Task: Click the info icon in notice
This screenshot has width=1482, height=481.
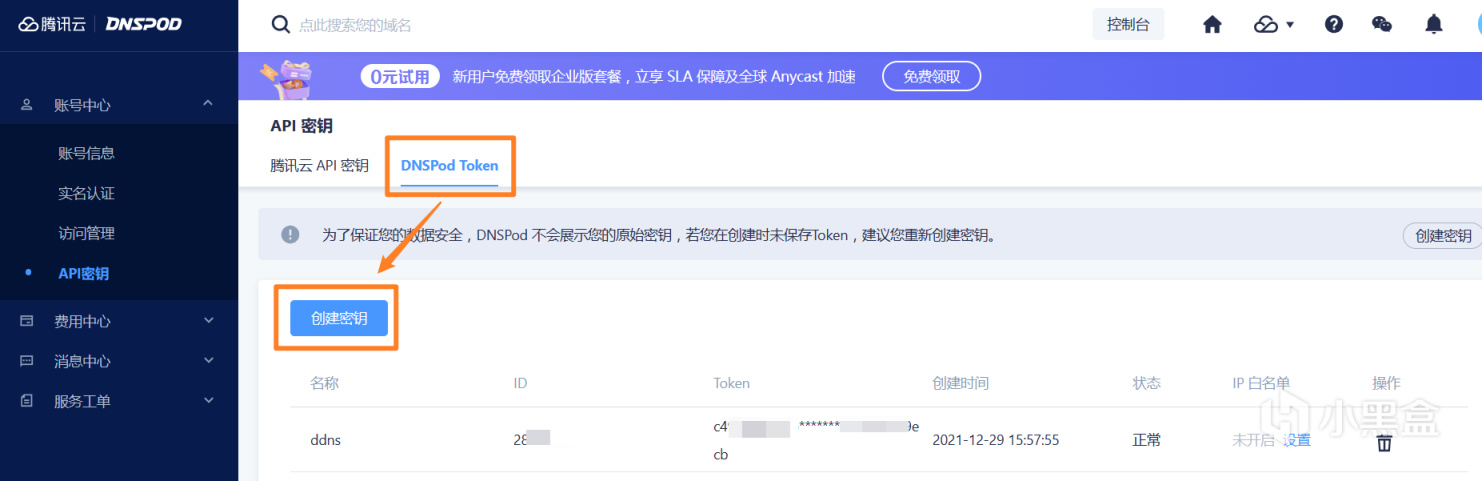Action: (290, 235)
